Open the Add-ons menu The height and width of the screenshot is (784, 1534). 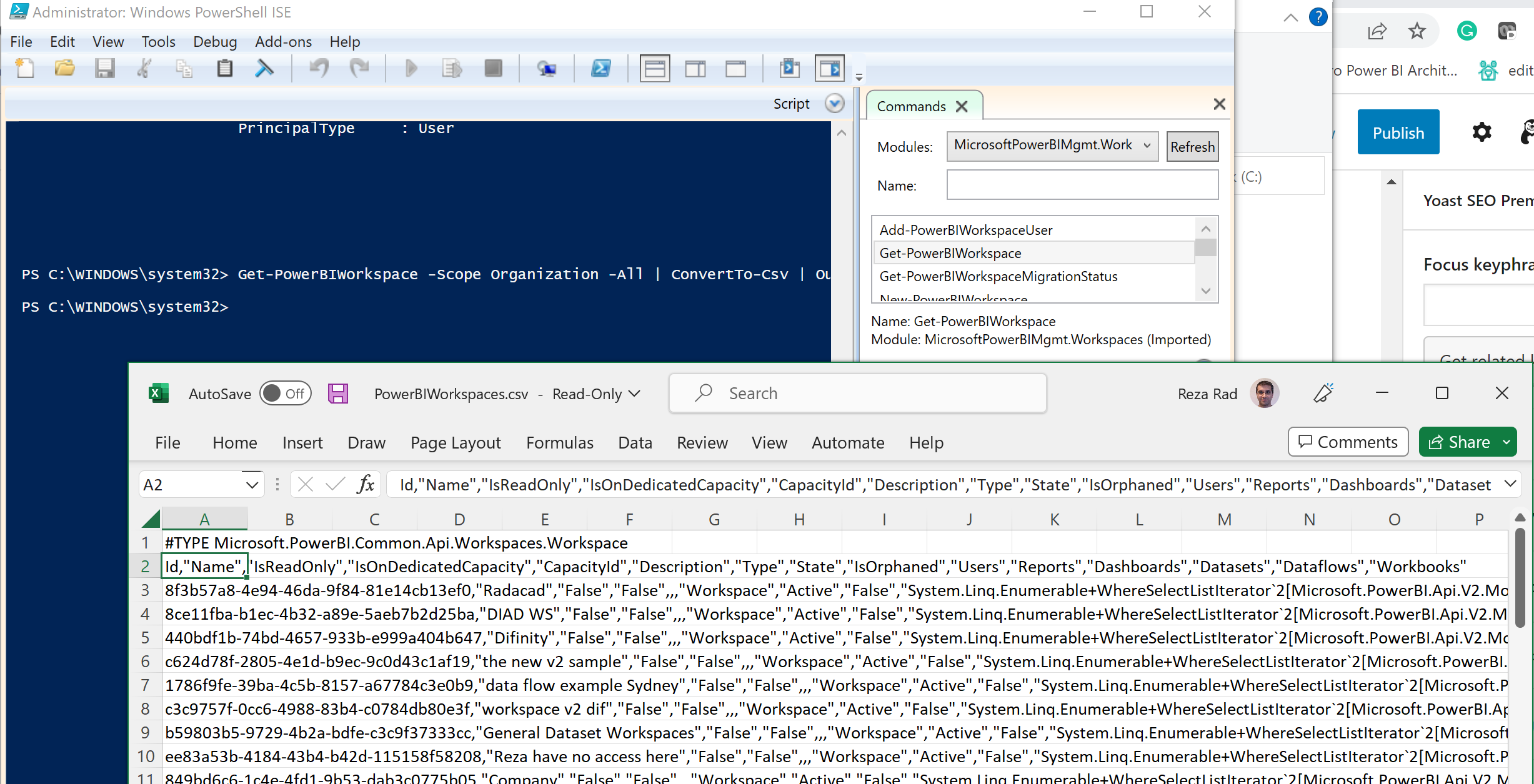coord(283,42)
